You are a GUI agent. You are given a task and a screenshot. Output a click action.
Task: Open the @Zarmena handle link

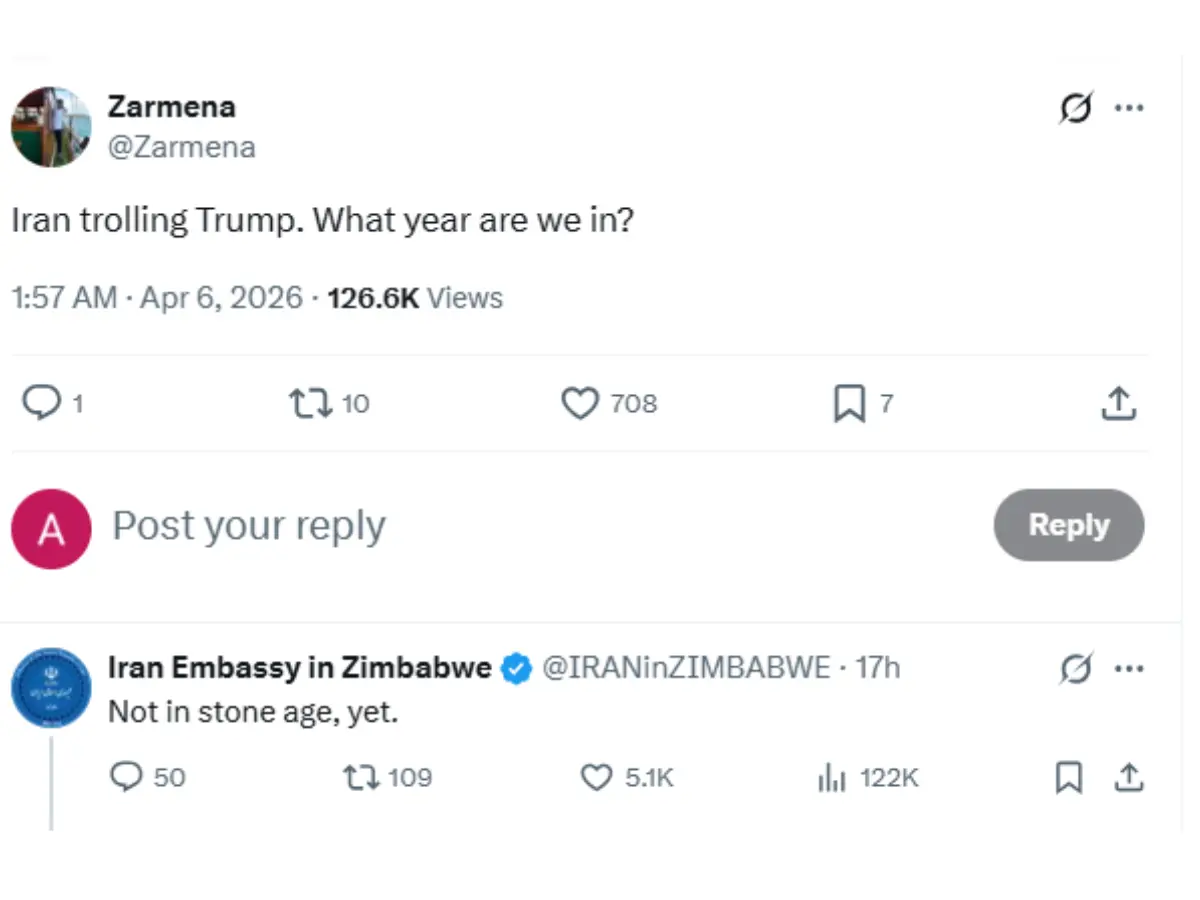tap(182, 147)
